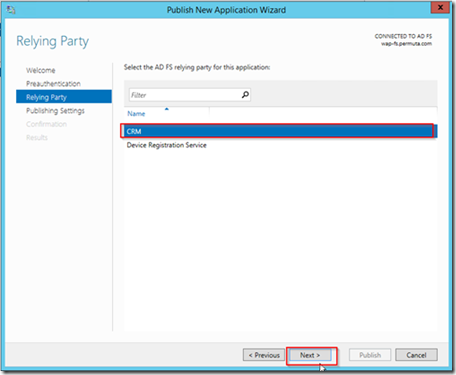This screenshot has height=375, width=456.
Task: Cancel the Publish New Application Wizard
Action: pos(416,355)
